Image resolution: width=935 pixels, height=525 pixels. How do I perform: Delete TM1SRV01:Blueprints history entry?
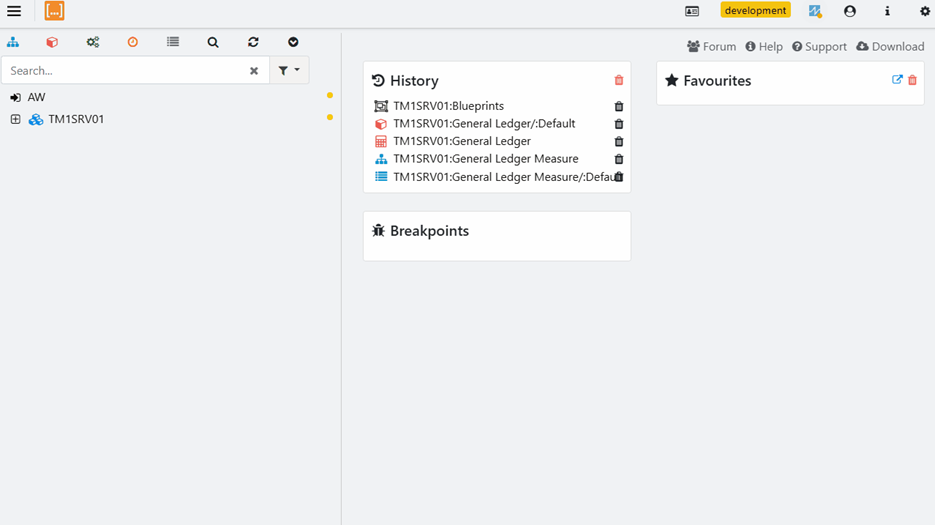point(619,106)
